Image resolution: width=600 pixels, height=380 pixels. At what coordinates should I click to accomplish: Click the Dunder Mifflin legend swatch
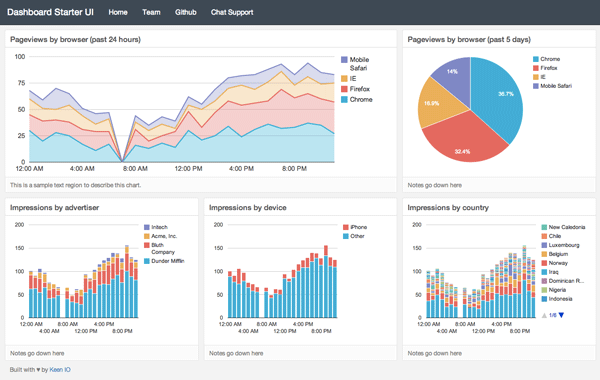(147, 261)
